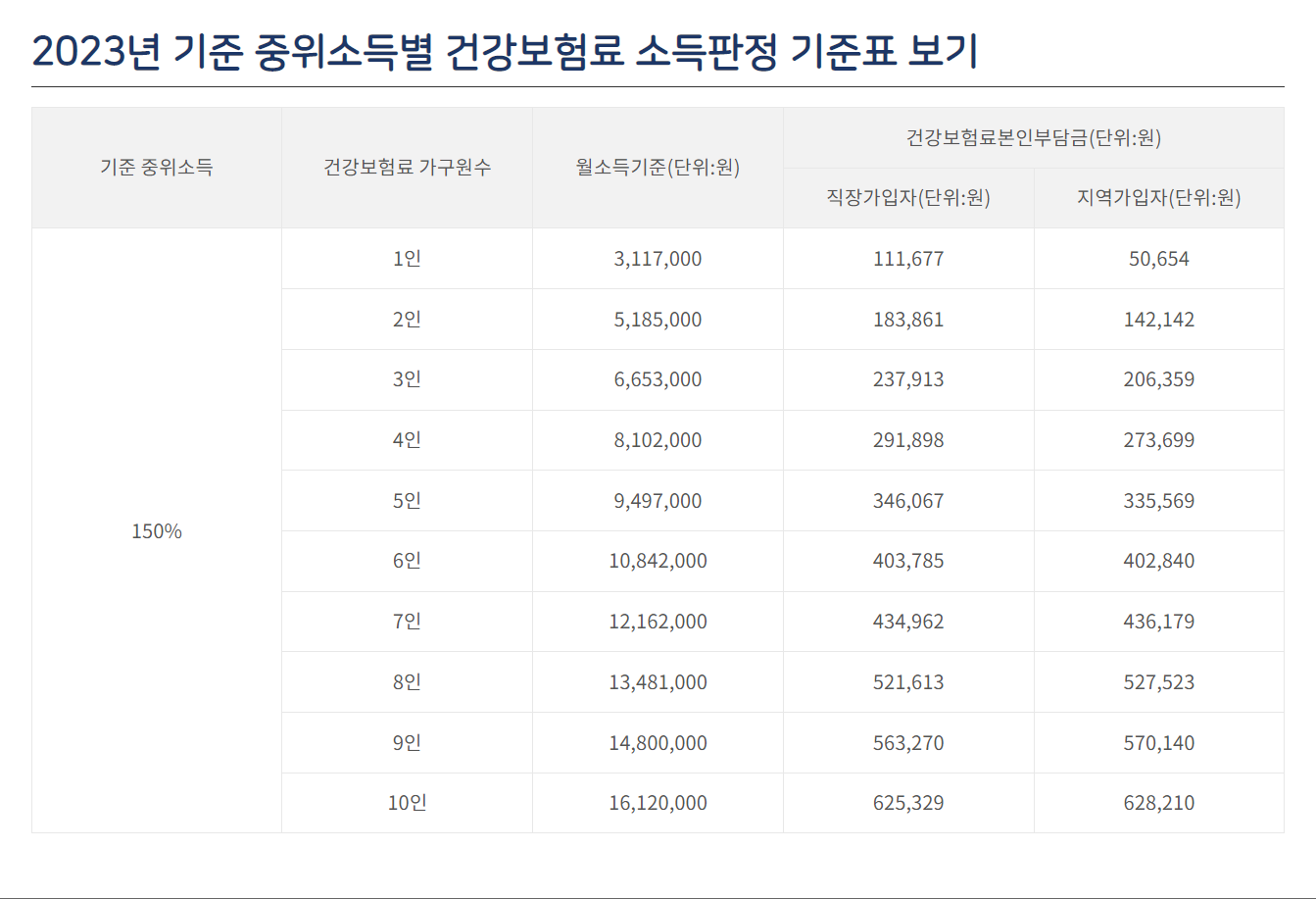1316x899 pixels.
Task: Click the 직장가입자 value 434,962
Action: 908,622
